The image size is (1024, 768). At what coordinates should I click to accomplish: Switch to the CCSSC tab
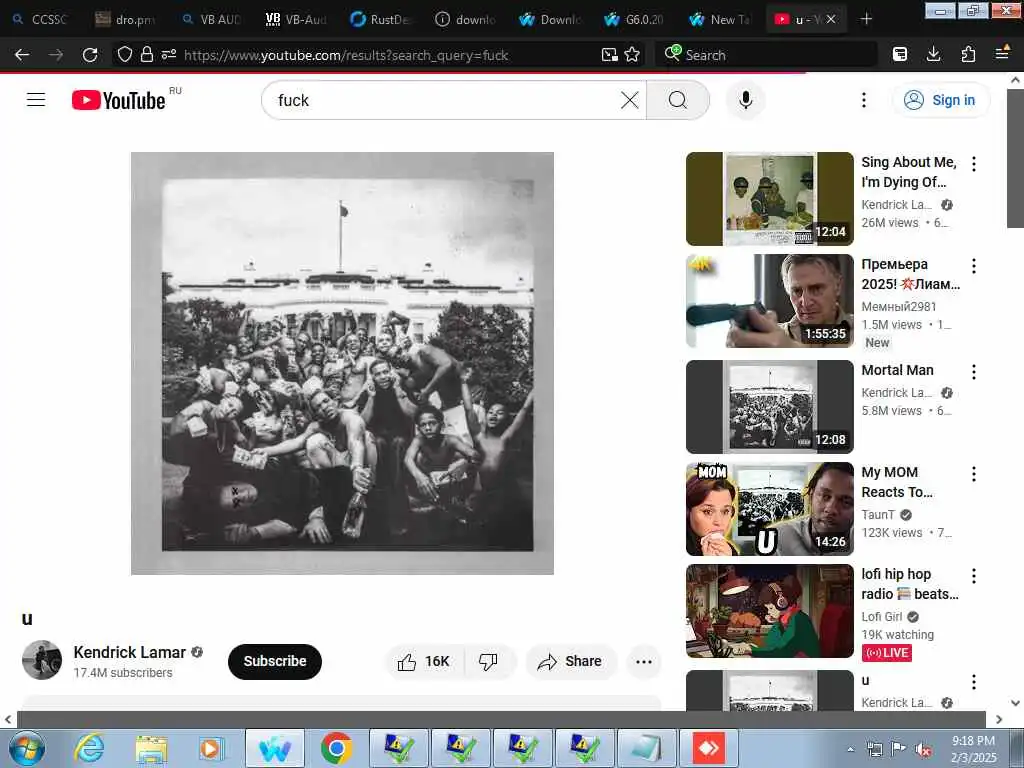pos(40,20)
